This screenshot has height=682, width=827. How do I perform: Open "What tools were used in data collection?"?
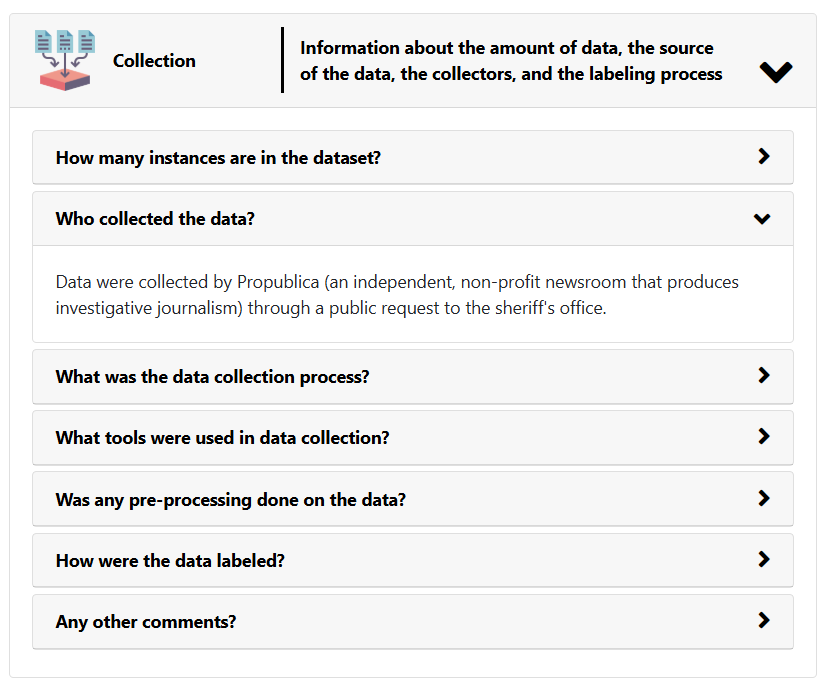[222, 438]
